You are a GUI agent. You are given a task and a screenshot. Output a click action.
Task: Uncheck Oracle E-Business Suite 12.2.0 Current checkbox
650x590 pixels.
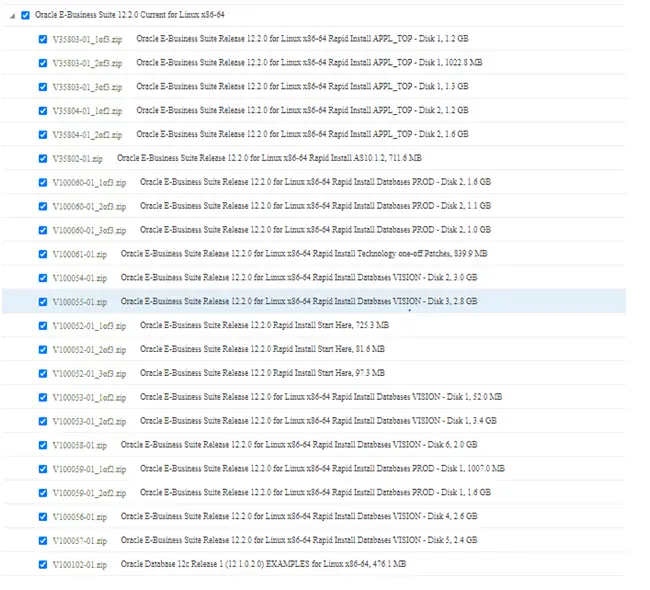click(25, 15)
